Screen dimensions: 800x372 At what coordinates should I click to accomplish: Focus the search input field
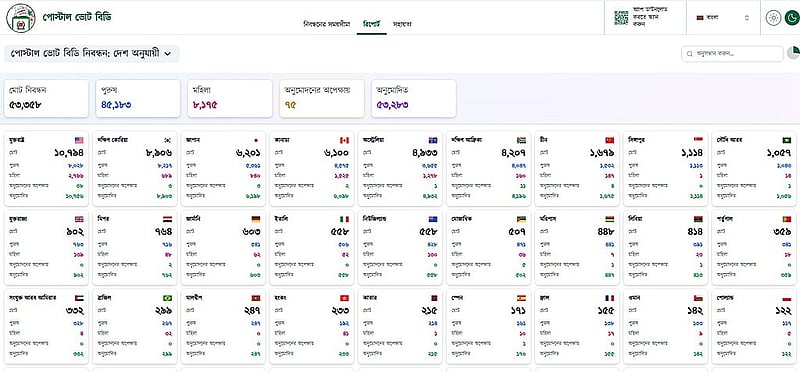732,54
